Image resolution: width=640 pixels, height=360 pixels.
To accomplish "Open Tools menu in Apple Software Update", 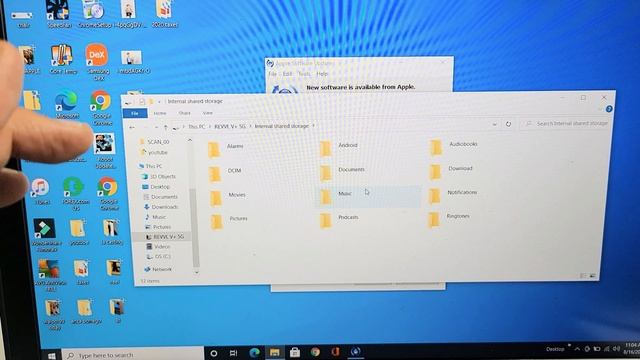I will (x=304, y=74).
